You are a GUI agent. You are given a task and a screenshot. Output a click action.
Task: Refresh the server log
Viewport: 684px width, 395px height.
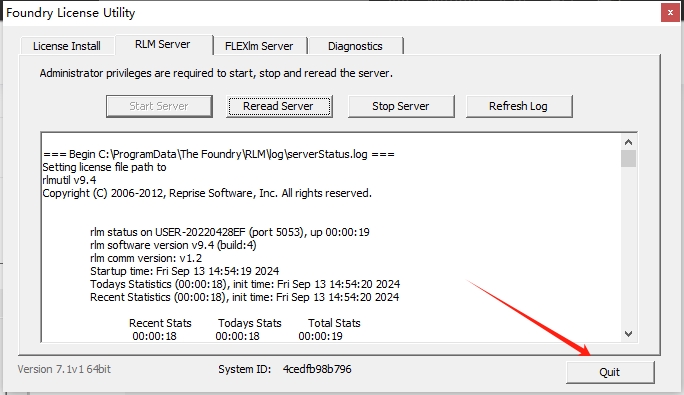tap(519, 106)
